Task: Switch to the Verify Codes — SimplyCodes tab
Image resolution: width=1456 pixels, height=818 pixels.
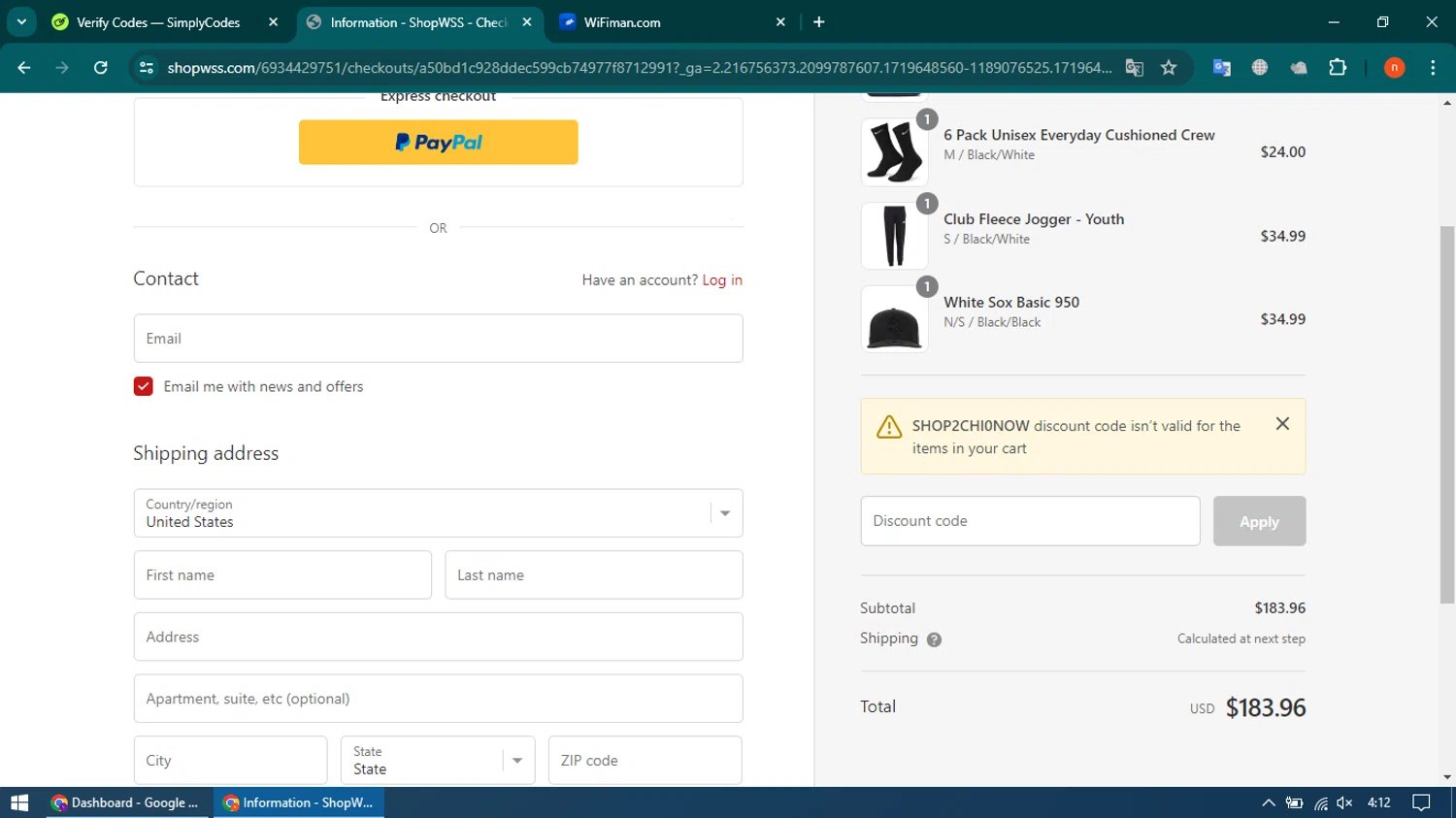Action: pyautogui.click(x=158, y=22)
